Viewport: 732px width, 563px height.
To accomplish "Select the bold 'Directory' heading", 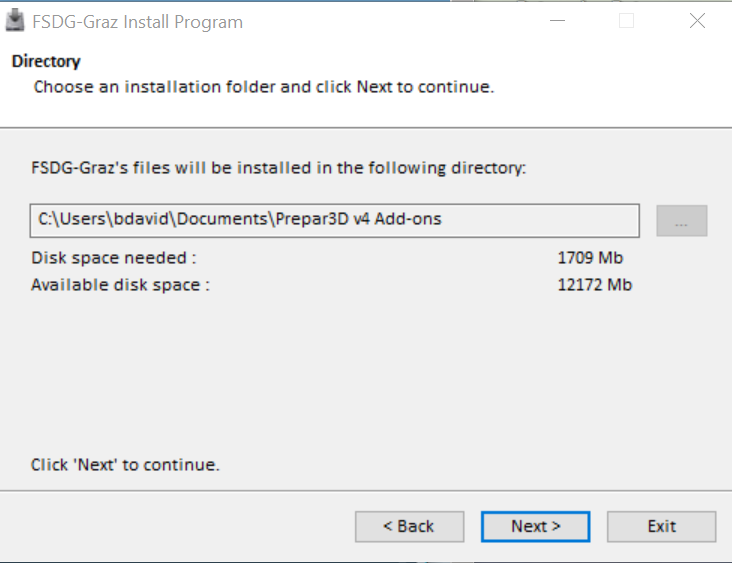I will [x=46, y=62].
